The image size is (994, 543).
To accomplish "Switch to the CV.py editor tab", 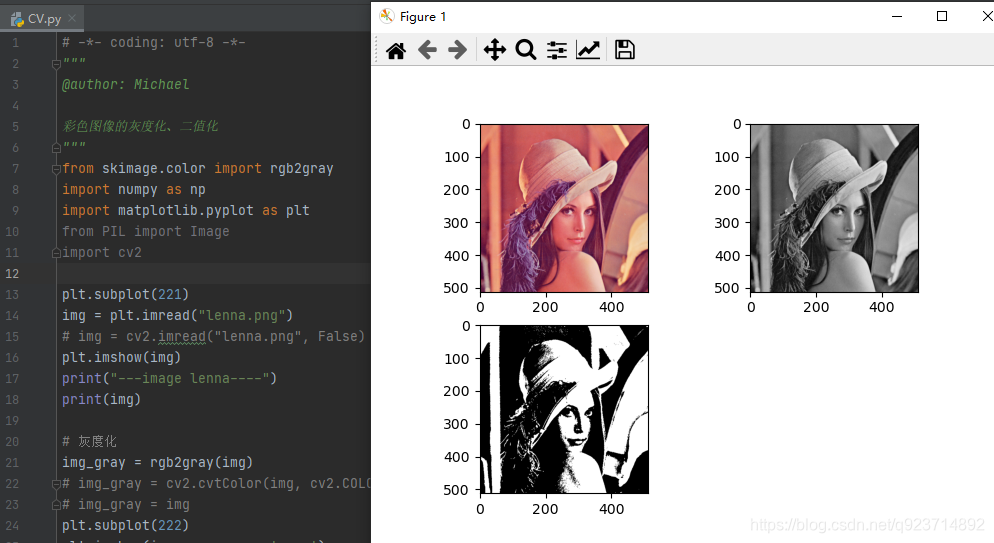I will tap(43, 19).
